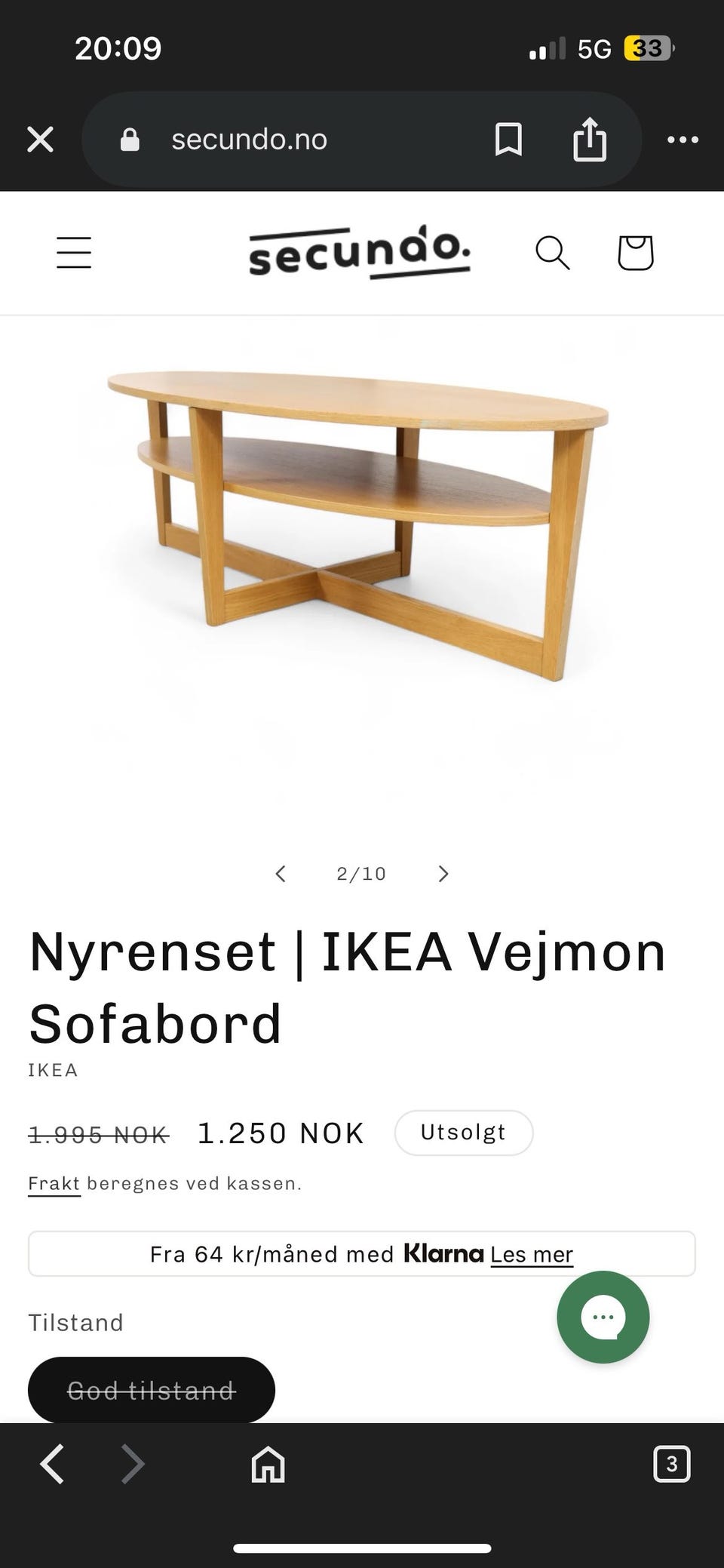Viewport: 724px width, 1568px height.
Task: Open the green chat bubble widget
Action: coord(603,1317)
